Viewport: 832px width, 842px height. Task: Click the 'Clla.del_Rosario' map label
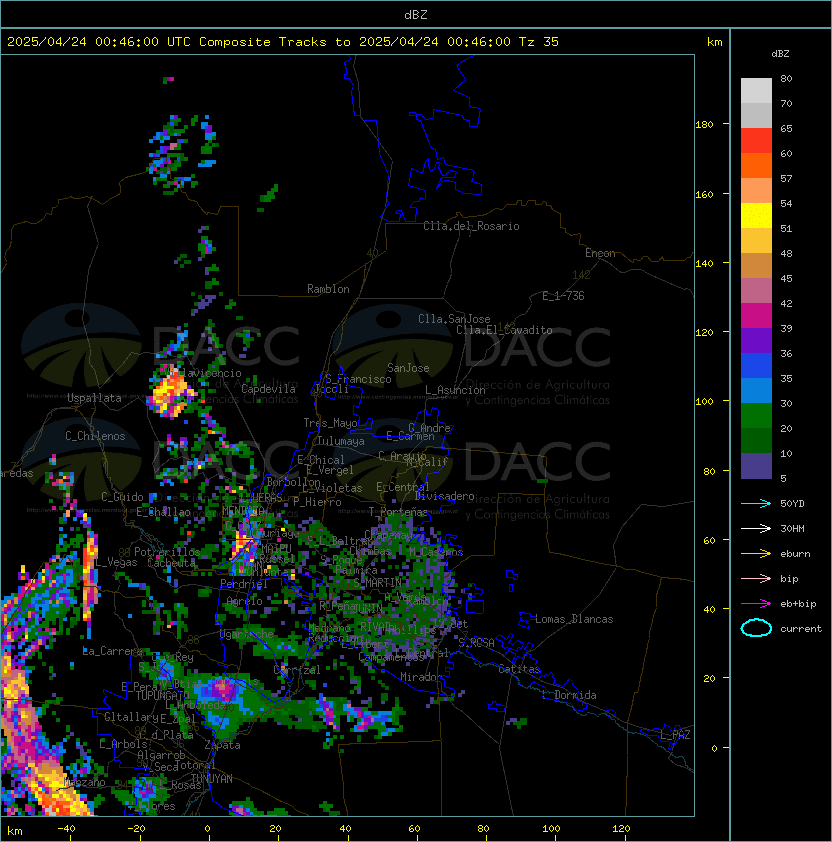471,226
